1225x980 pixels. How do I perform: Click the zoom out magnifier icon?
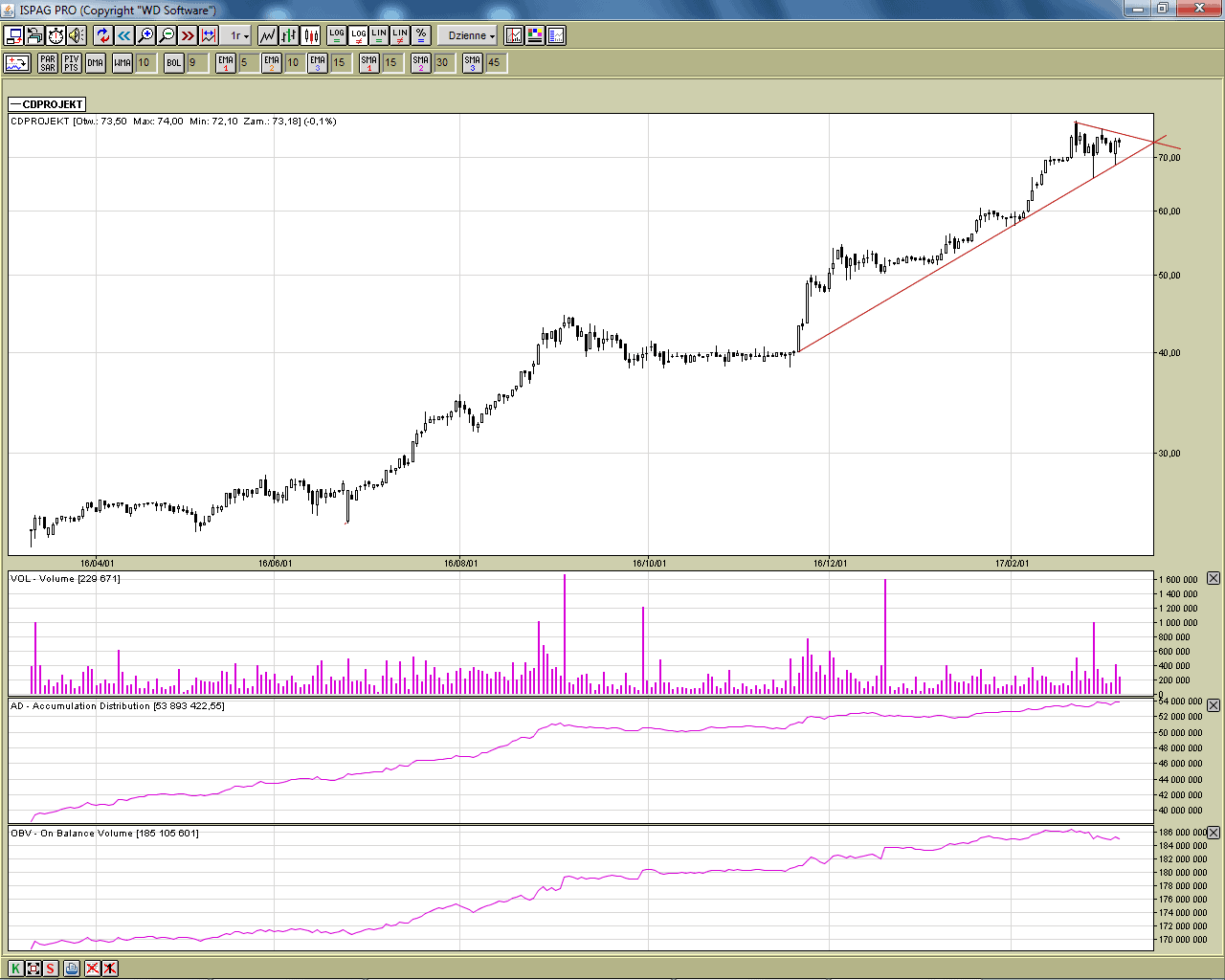167,35
